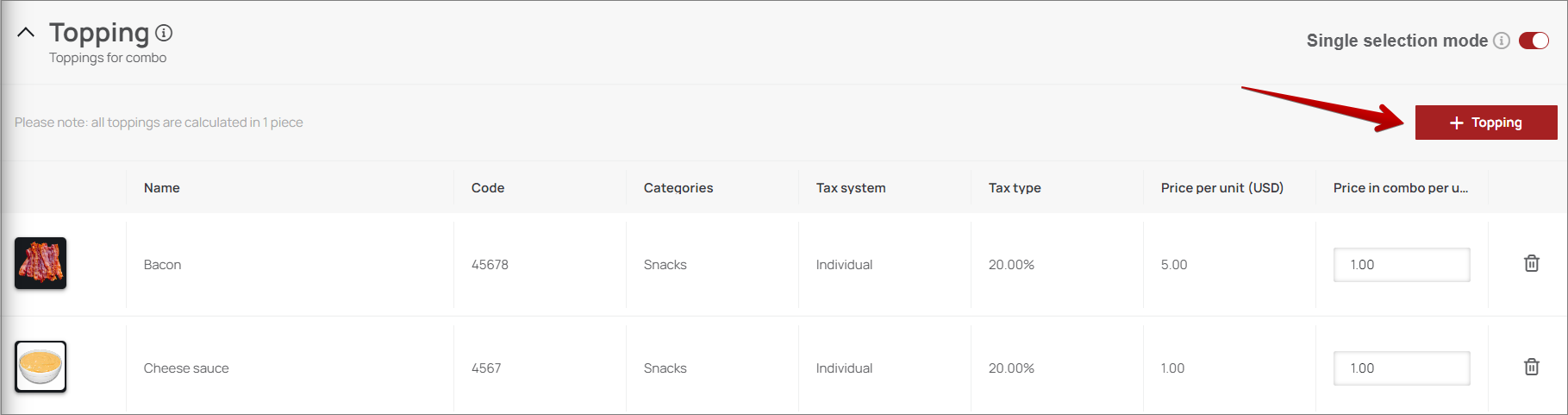Click the Tax type column header
Viewport: 1568px width, 415px height.
pyautogui.click(x=1015, y=188)
